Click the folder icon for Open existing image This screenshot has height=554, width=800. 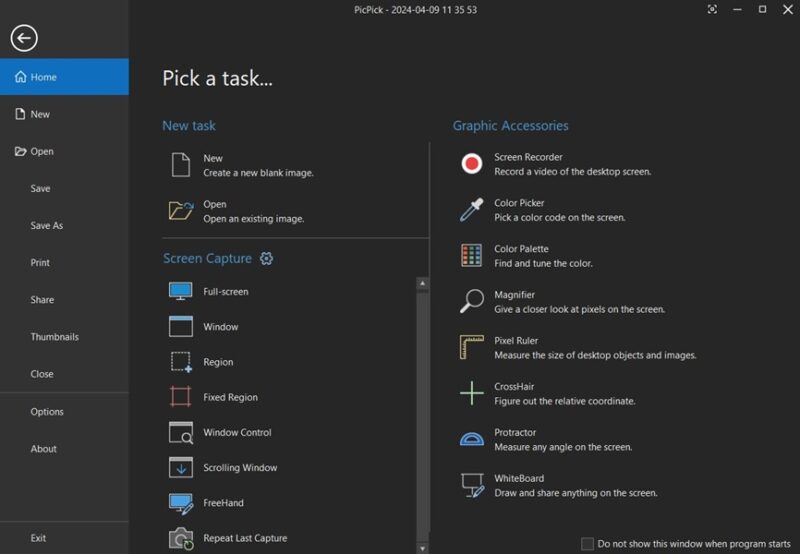point(181,210)
